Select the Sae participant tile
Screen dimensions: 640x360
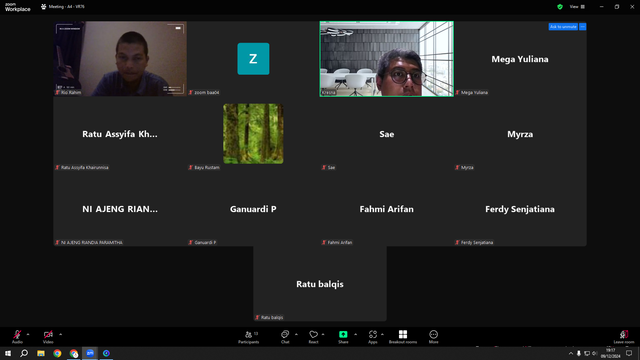point(387,134)
